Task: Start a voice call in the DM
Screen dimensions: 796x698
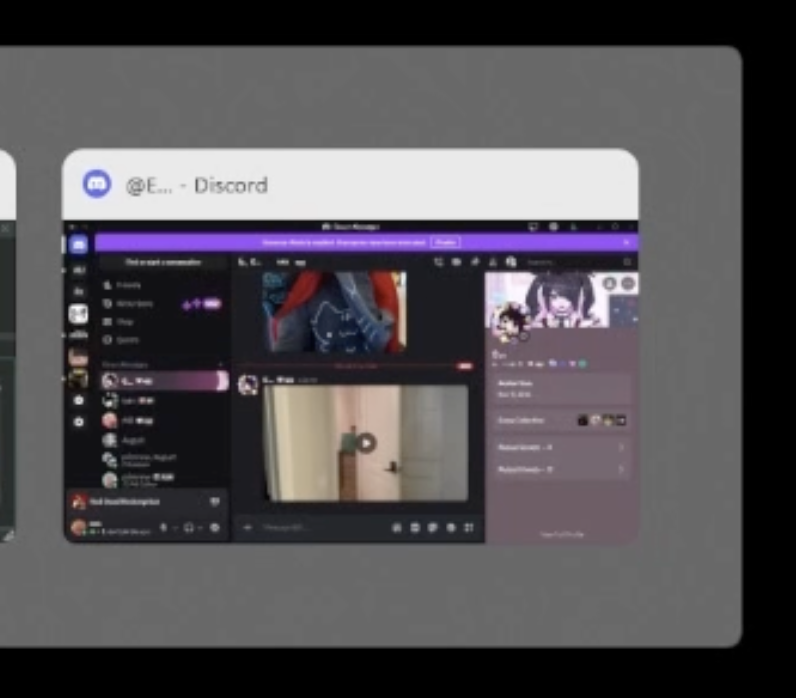Action: 439,262
